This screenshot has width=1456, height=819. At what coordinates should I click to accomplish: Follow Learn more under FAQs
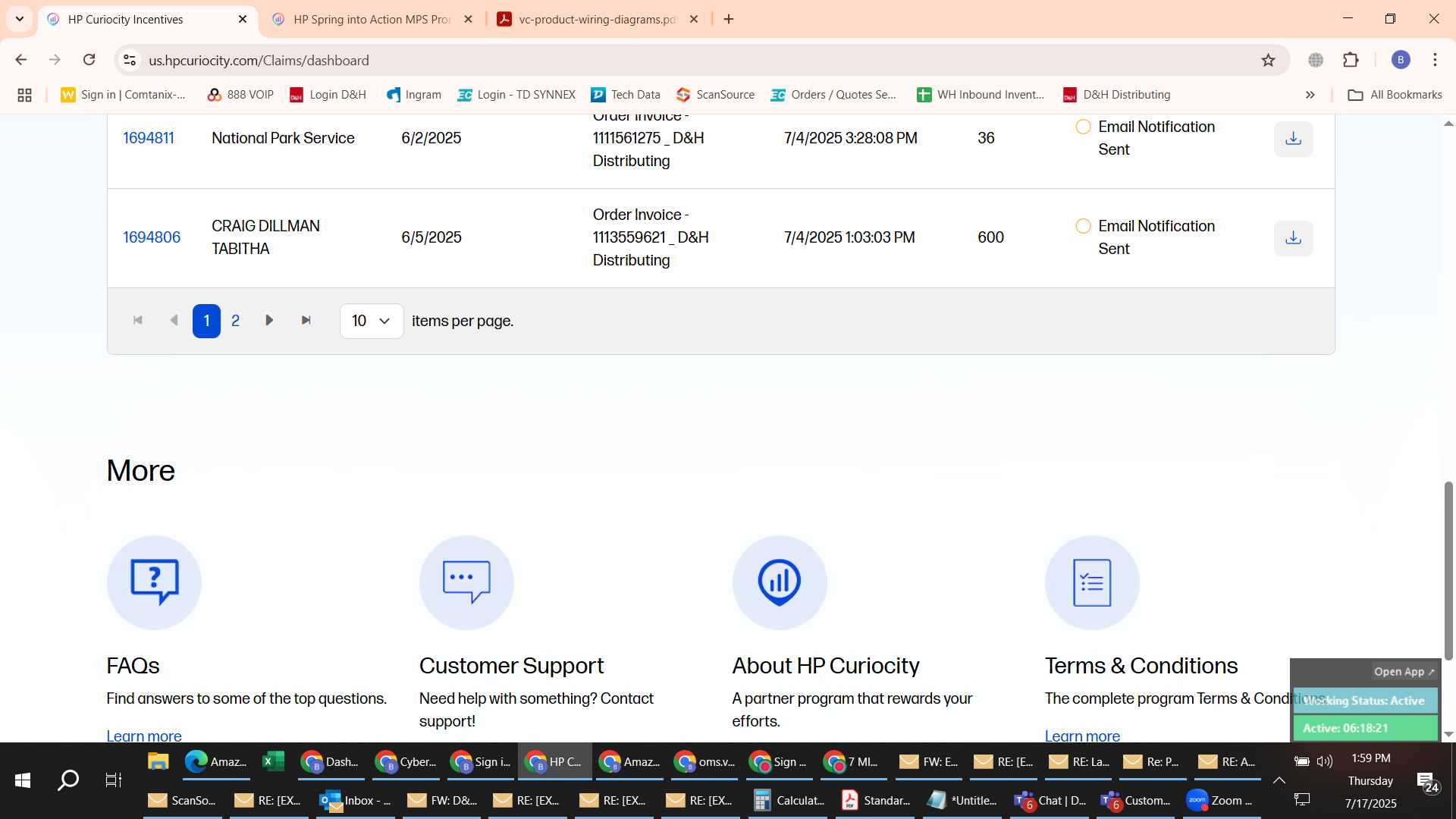click(144, 736)
